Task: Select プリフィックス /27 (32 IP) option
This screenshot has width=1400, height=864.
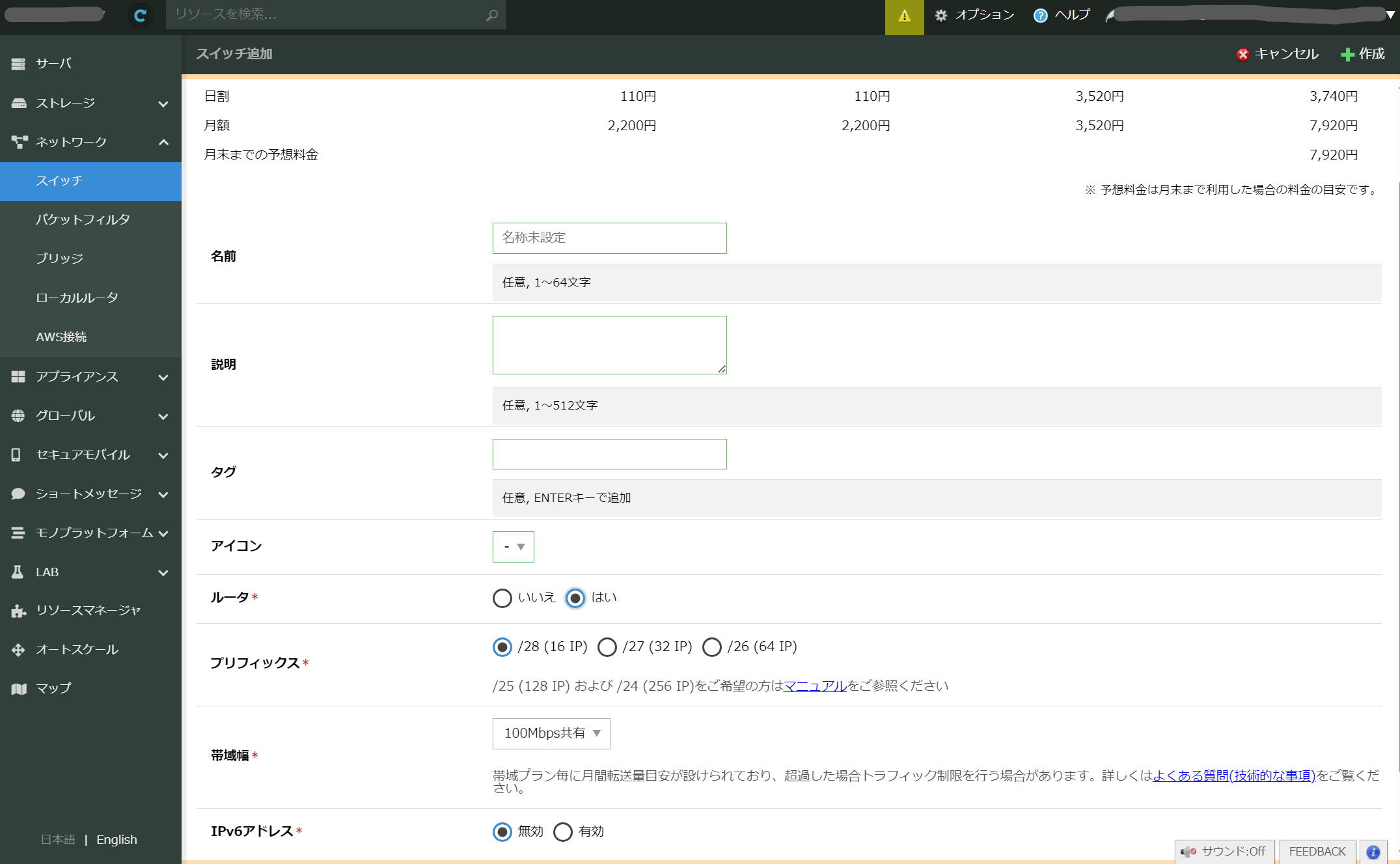Action: click(606, 646)
